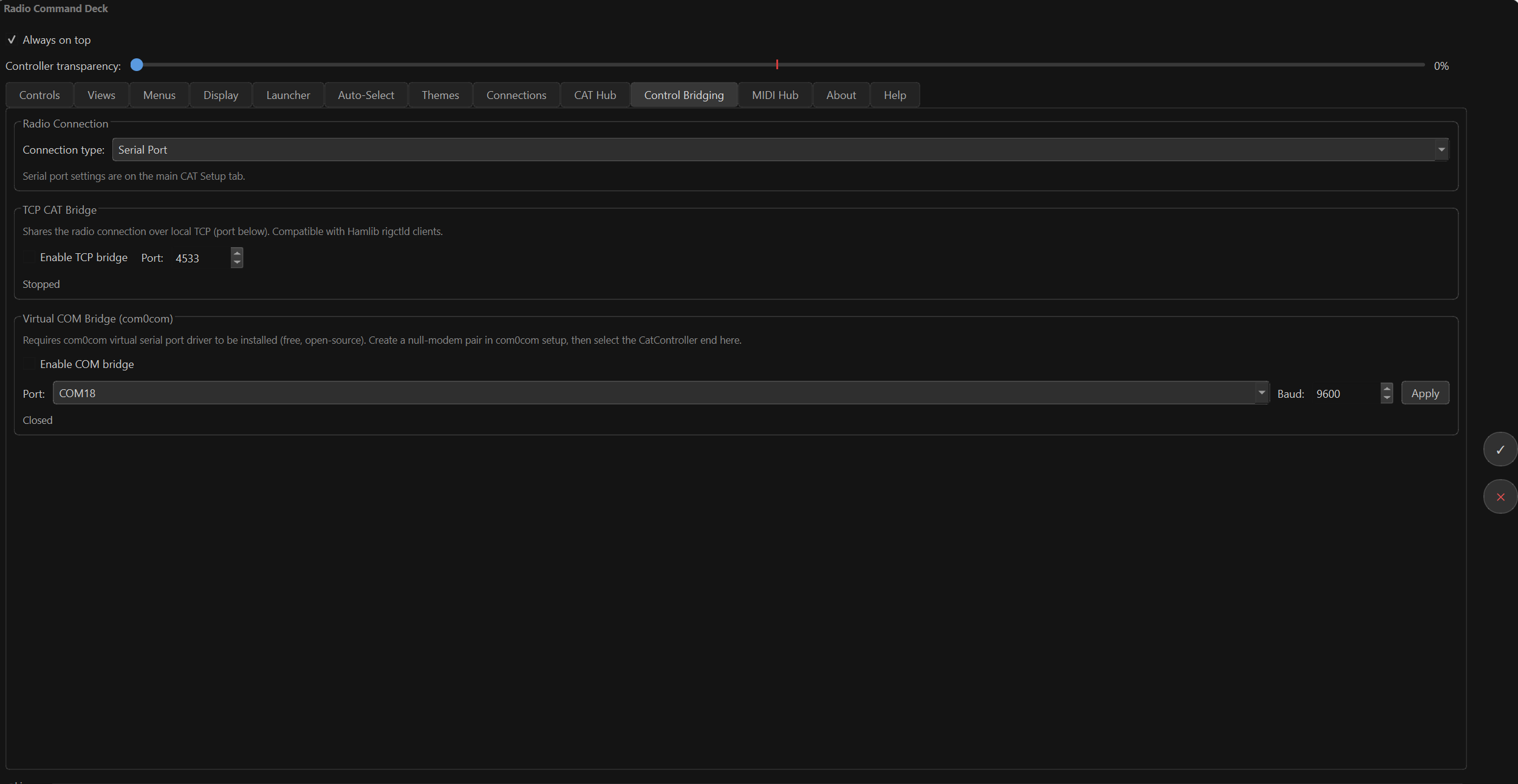Click the red marker on transparency slider

[x=777, y=64]
